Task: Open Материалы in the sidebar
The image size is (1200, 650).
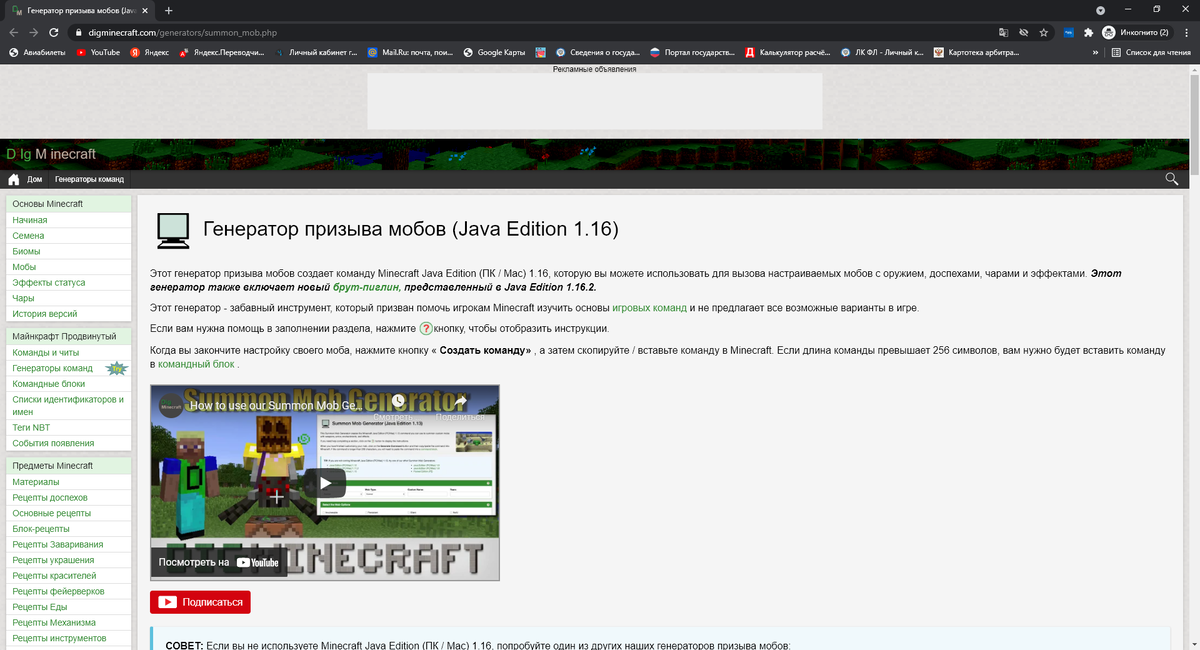Action: [x=35, y=482]
